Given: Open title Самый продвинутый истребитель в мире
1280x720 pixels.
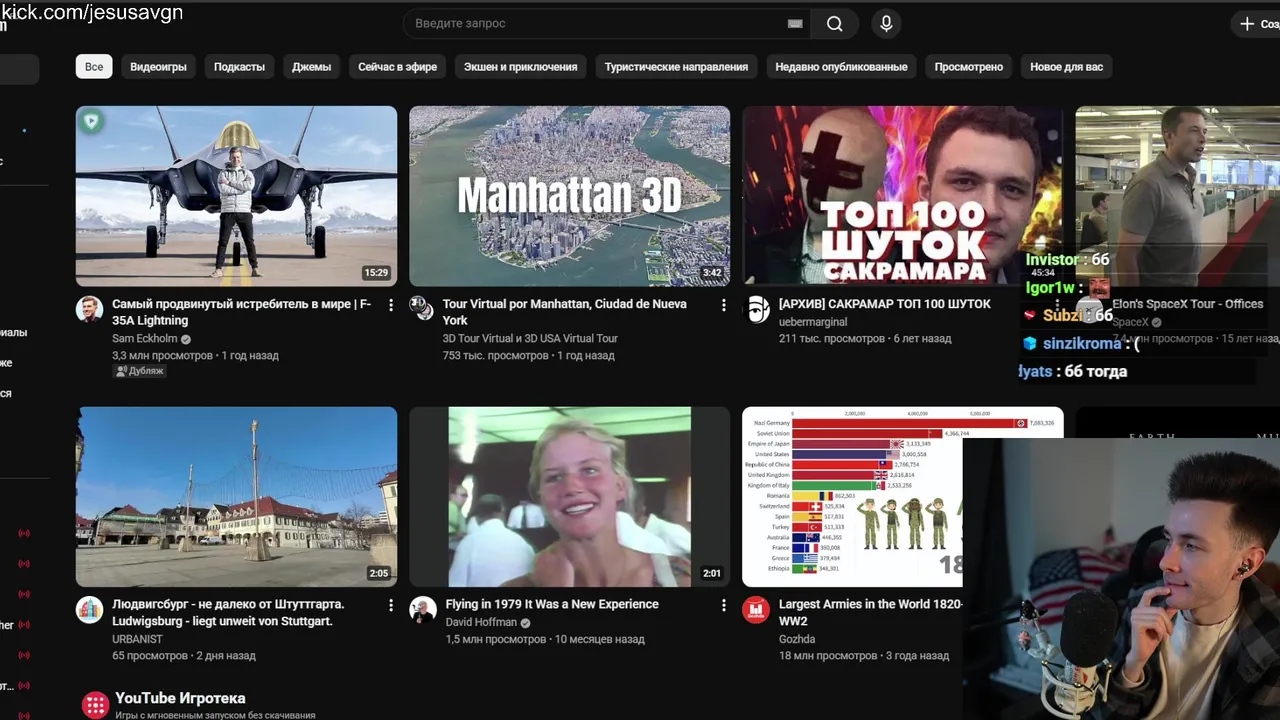Looking at the screenshot, I should (241, 312).
